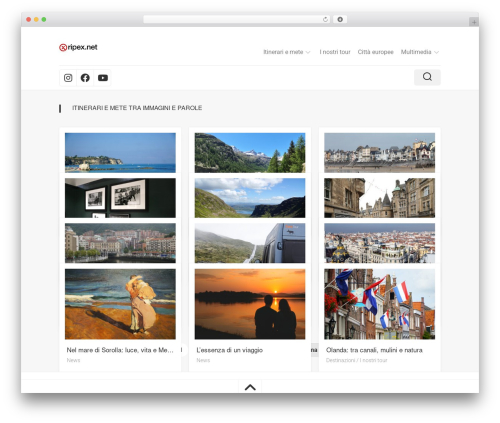Open Città europee menu item
The height and width of the screenshot is (423, 500).
coord(376,52)
